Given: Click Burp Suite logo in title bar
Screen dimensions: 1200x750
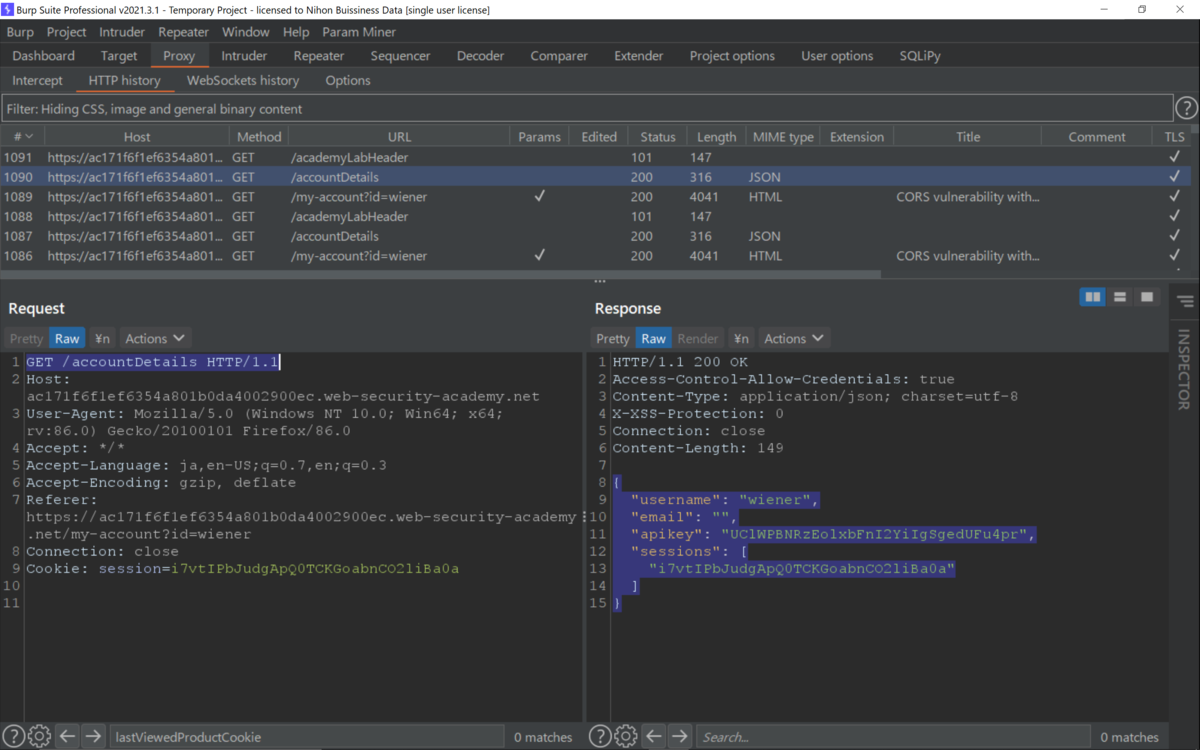Looking at the screenshot, I should point(8,9).
